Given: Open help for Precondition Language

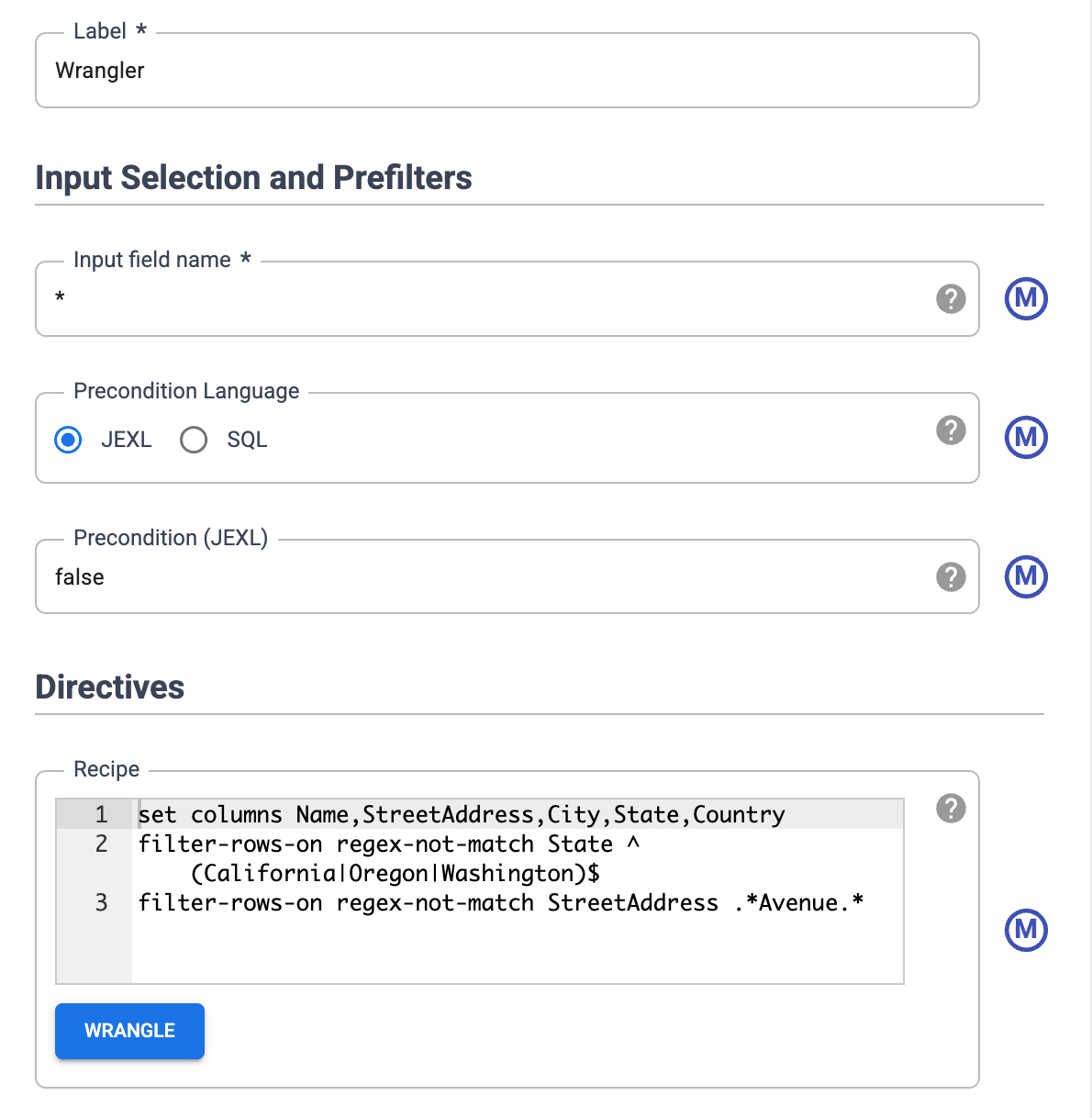Looking at the screenshot, I should (951, 429).
